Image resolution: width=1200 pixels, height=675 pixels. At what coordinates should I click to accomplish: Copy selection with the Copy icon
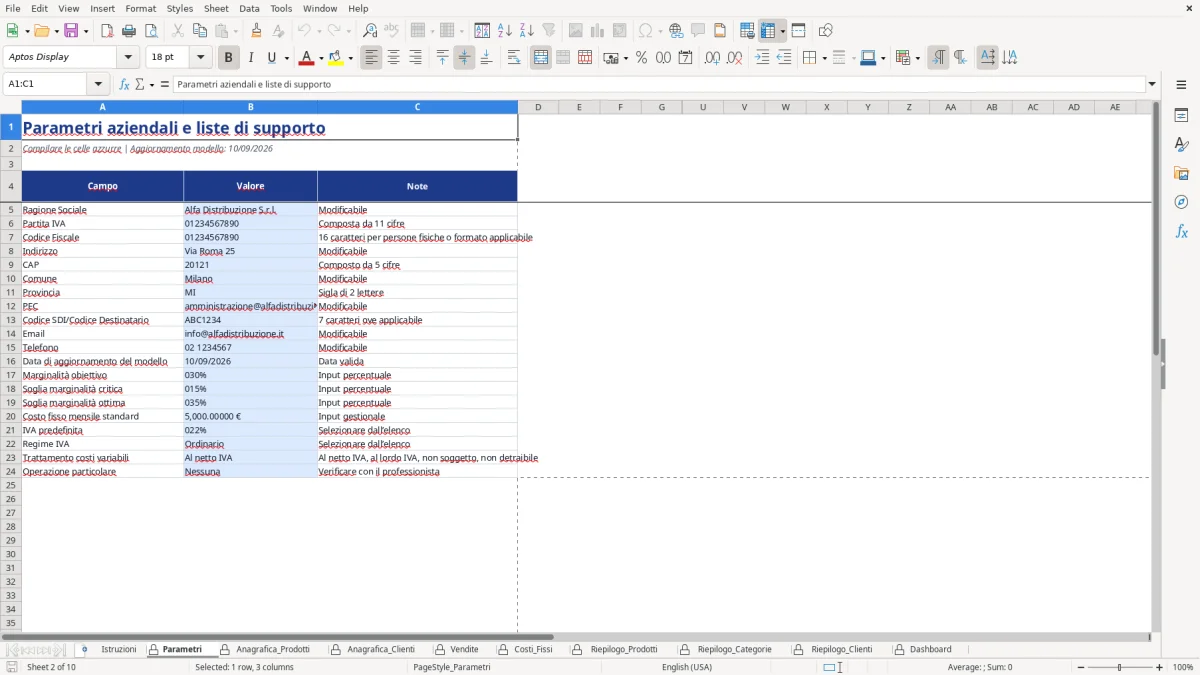tap(200, 31)
